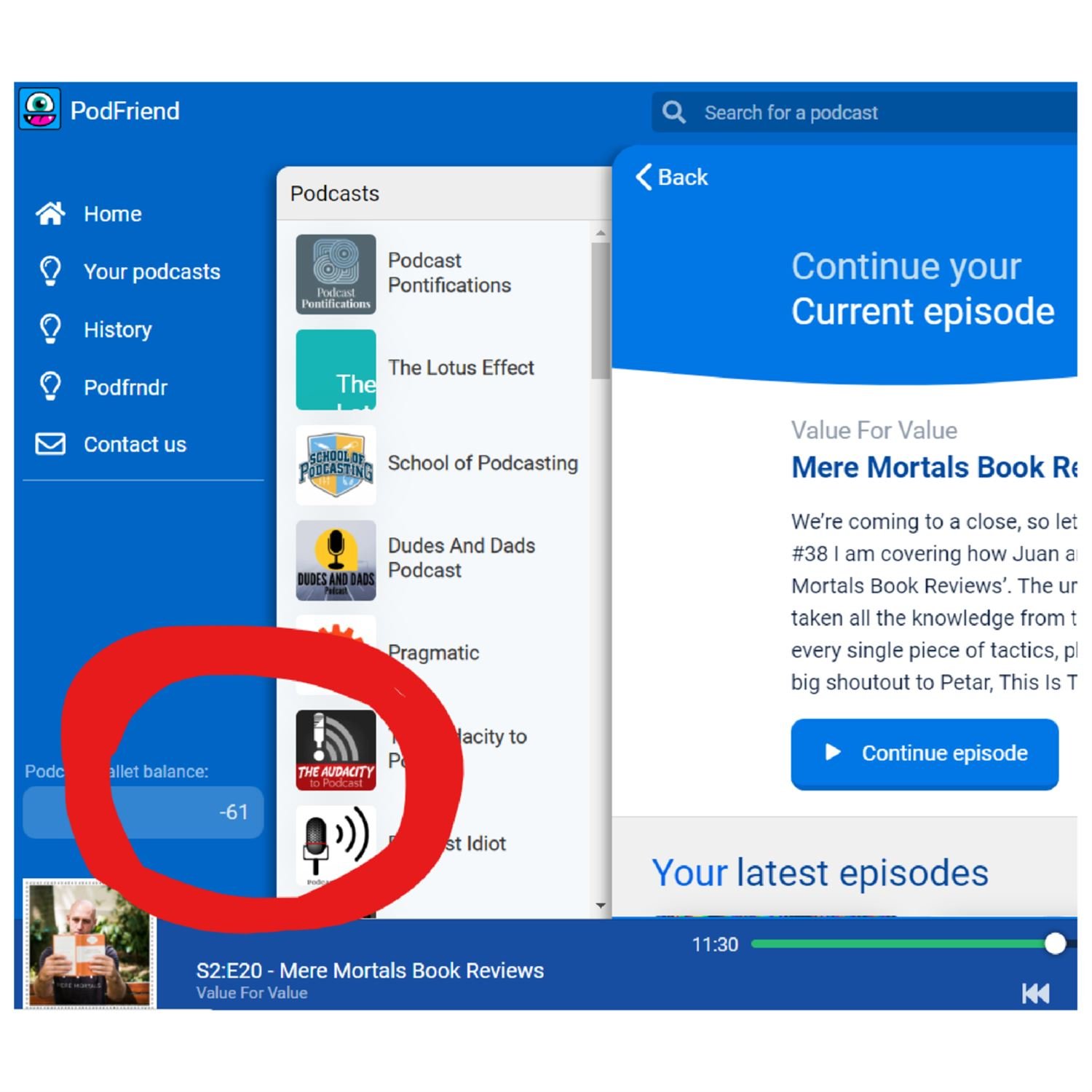Click the skip-to-previous track icon
1092x1092 pixels.
tap(1035, 993)
